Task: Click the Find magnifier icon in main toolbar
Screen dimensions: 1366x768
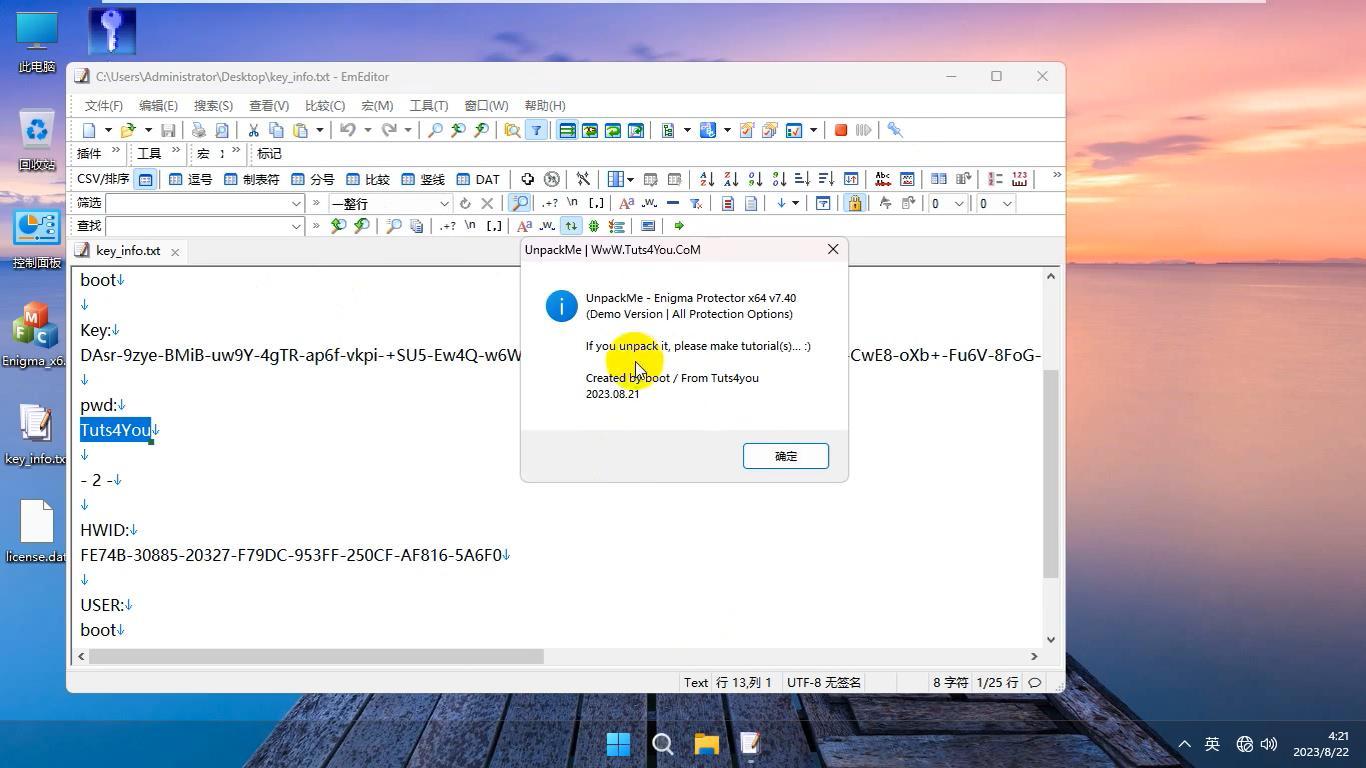Action: tap(435, 130)
